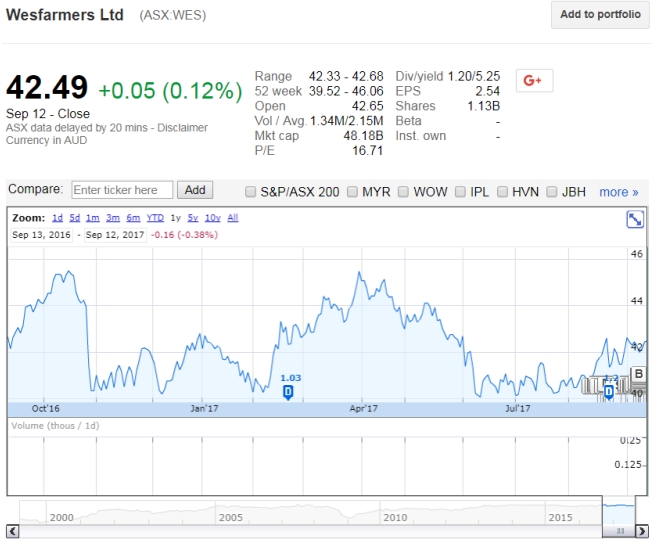Click the Add ticker button
Screen dimensions: 652x543
pos(195,190)
